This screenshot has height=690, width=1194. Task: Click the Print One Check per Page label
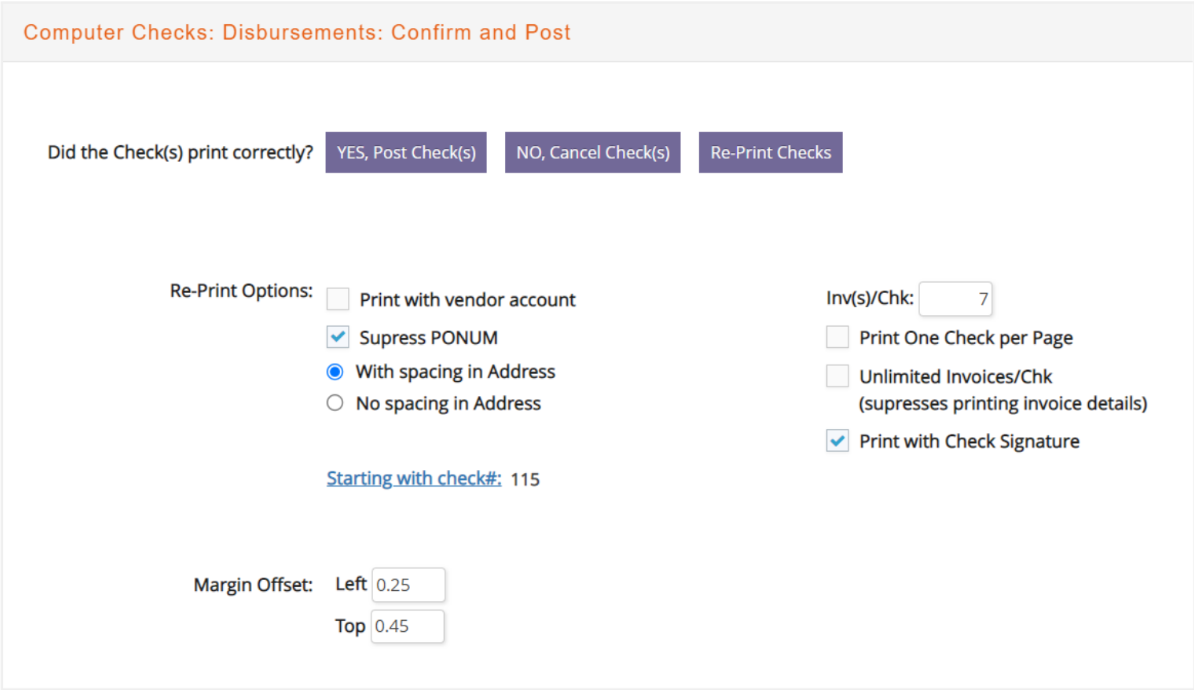(966, 337)
